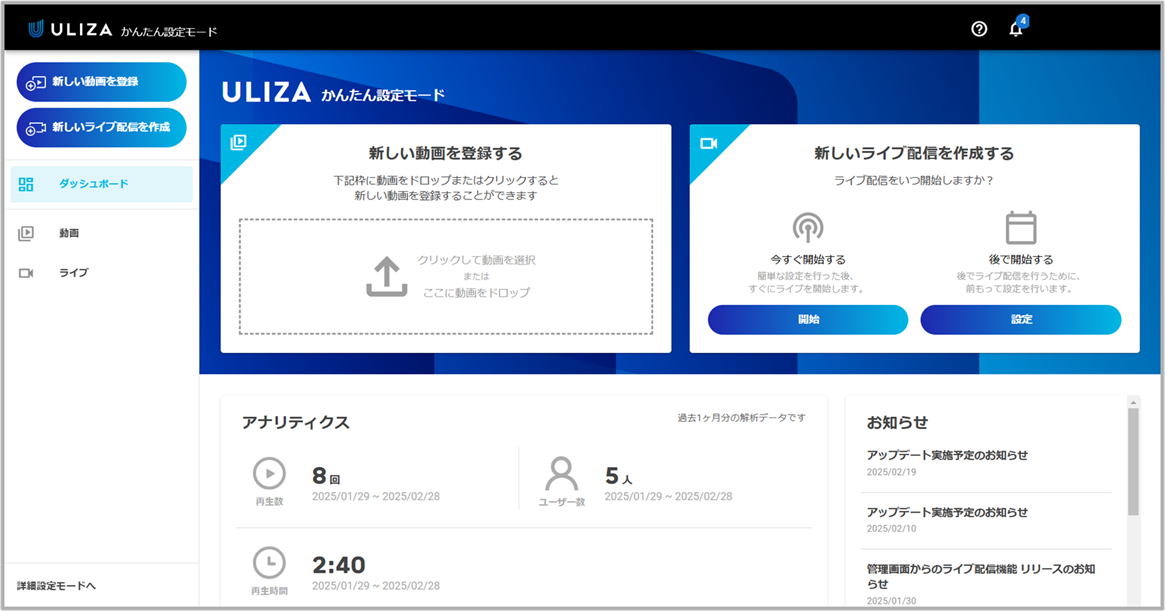Click the dashboard grid icon in sidebar
Image resolution: width=1165 pixels, height=611 pixels.
pos(26,184)
